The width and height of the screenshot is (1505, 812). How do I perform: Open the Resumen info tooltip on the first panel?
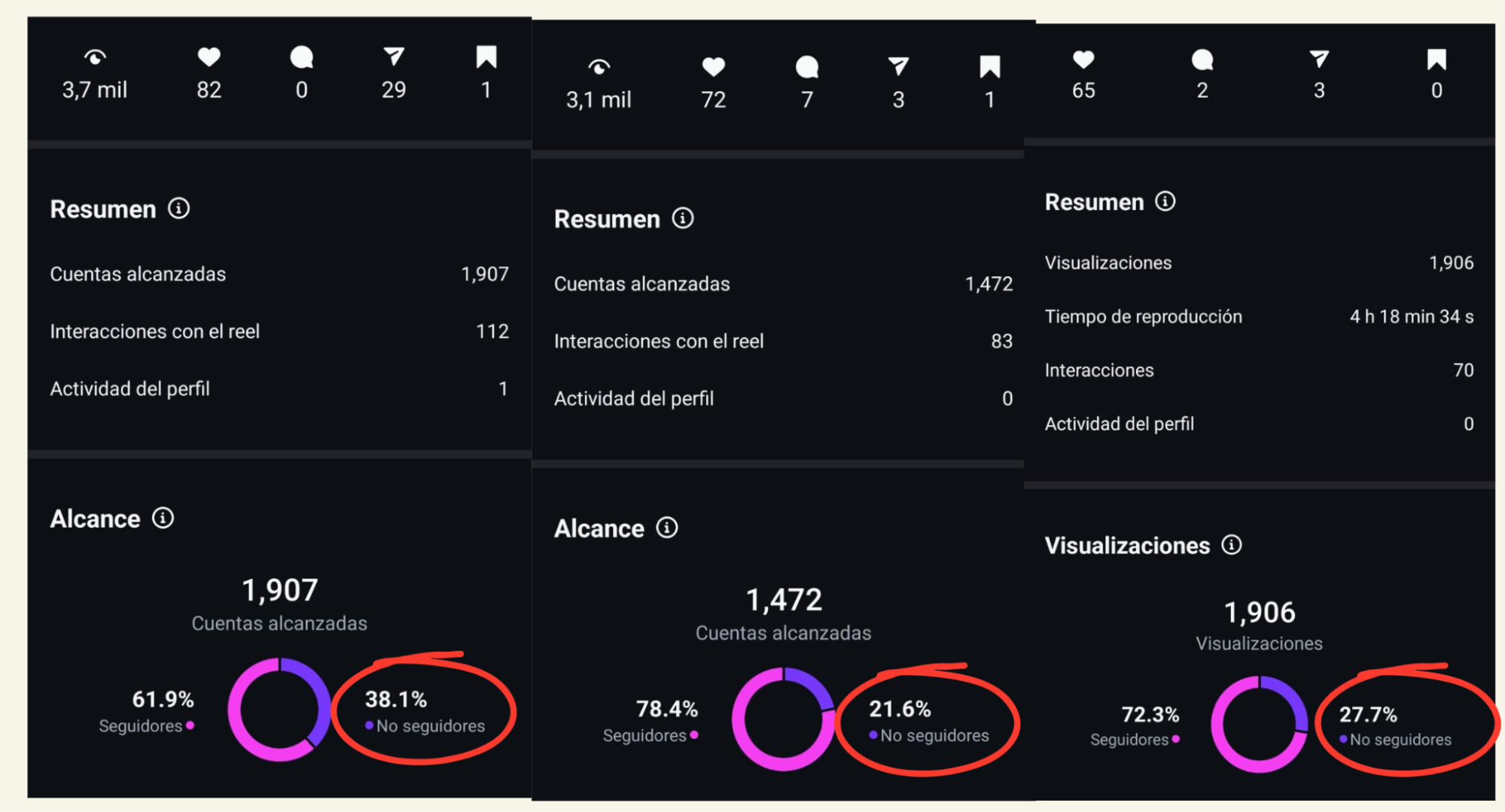point(179,209)
